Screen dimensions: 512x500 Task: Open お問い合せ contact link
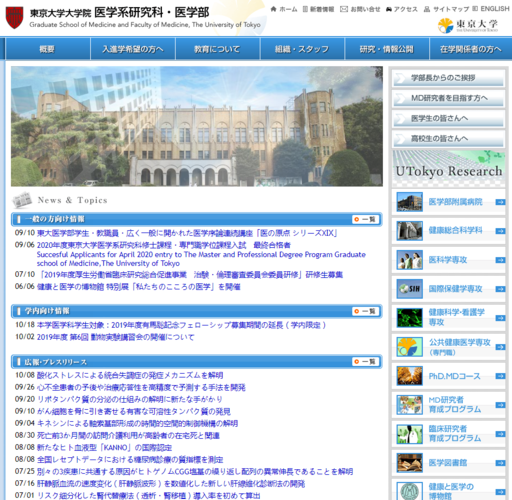pos(360,9)
